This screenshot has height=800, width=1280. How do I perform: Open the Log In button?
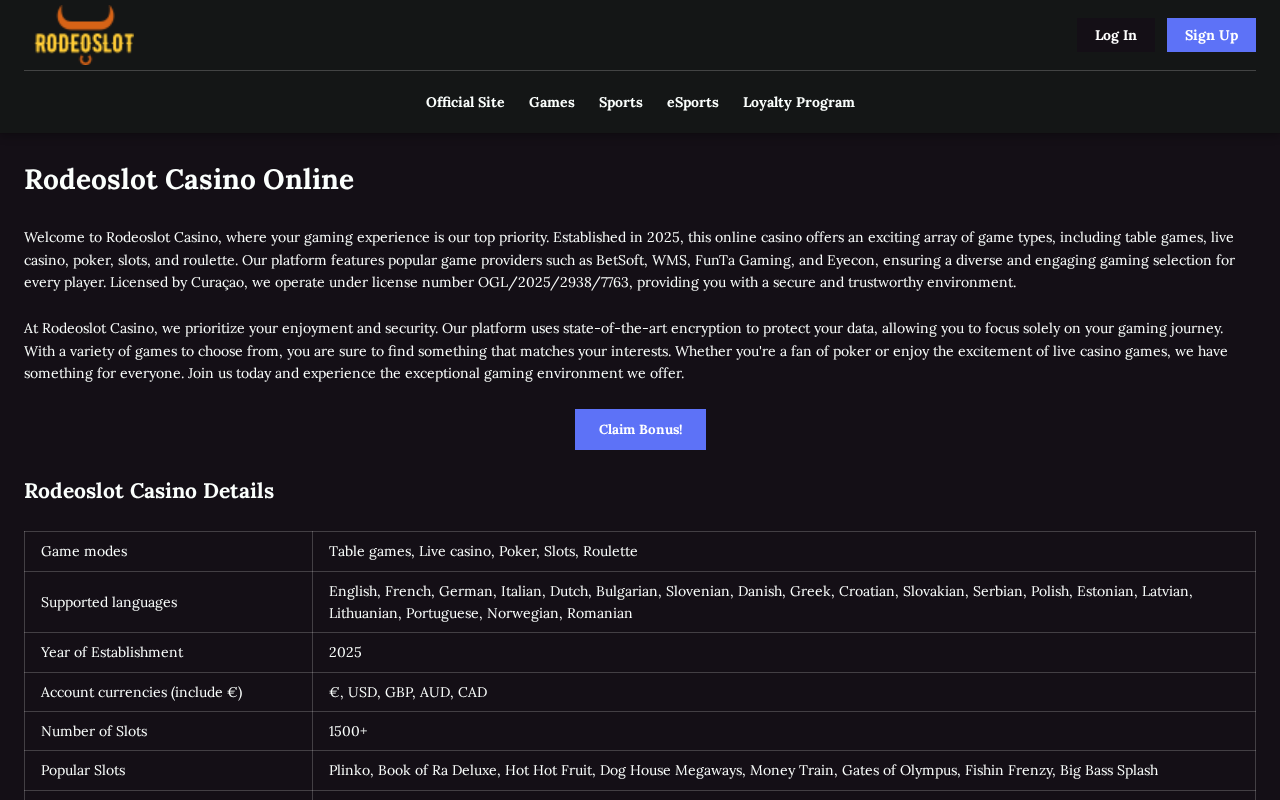[x=1115, y=35]
